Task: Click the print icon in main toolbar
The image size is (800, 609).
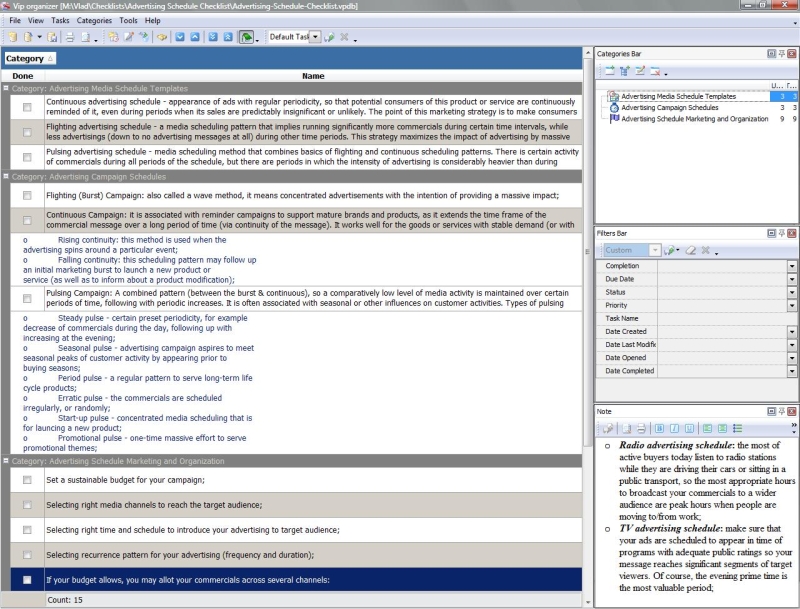Action: click(70, 37)
